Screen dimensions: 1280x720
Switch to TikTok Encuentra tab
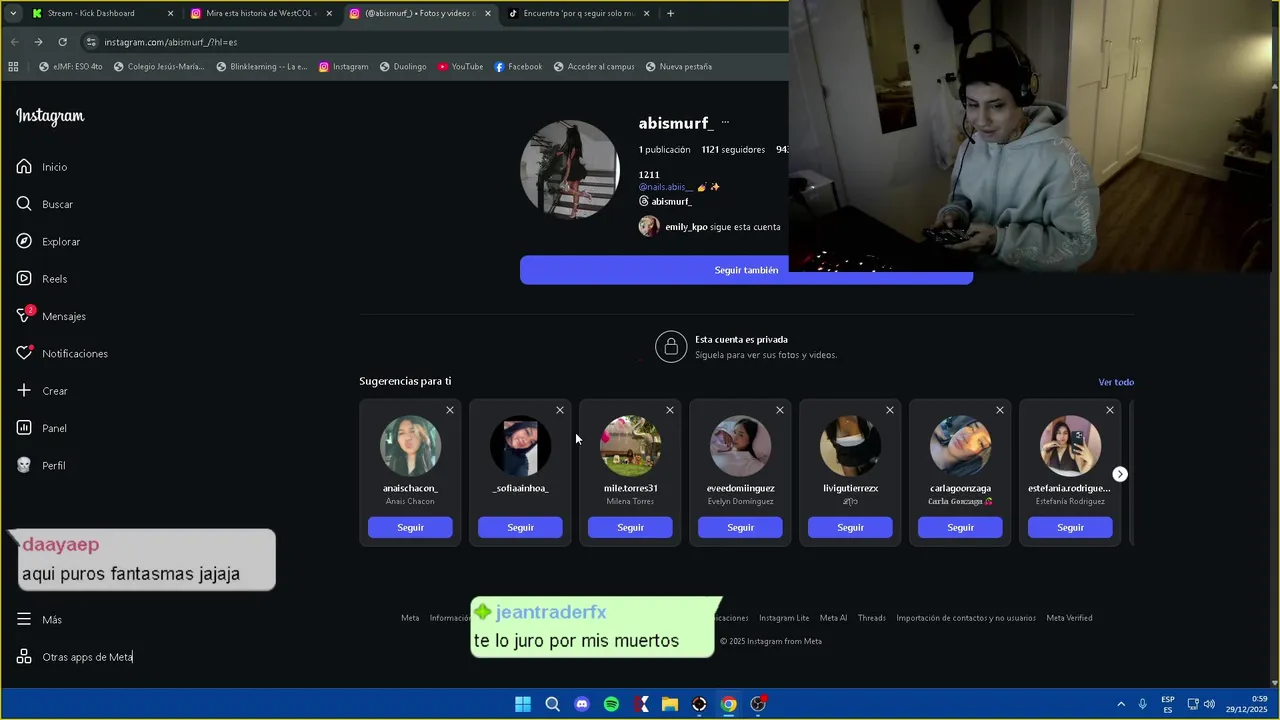[x=579, y=13]
